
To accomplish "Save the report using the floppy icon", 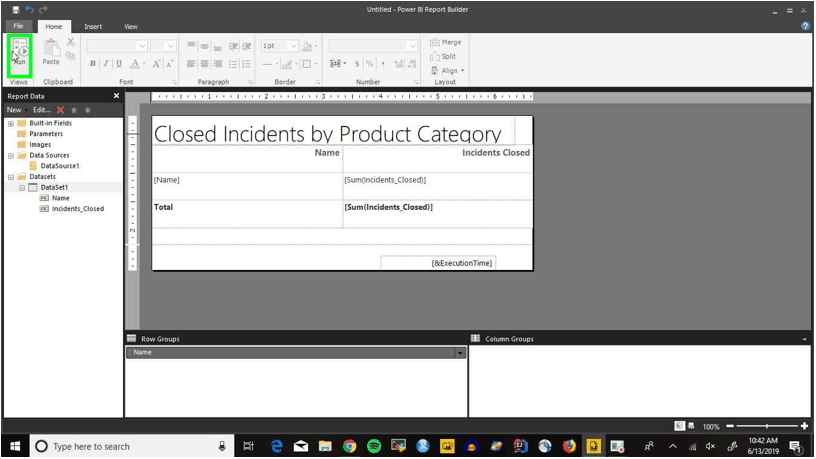I will coord(16,9).
